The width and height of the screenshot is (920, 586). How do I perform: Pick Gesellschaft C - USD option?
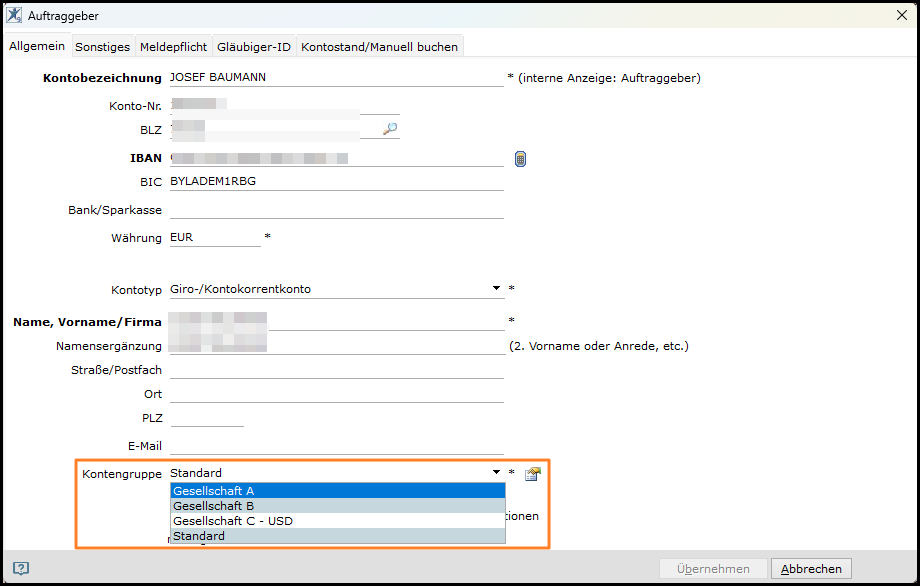pos(338,521)
